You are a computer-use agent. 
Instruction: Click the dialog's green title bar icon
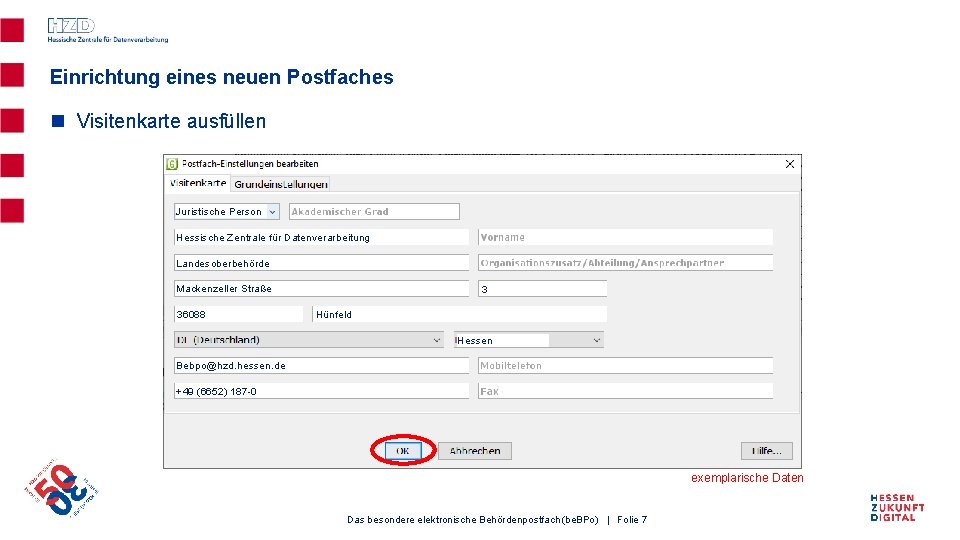pos(172,164)
